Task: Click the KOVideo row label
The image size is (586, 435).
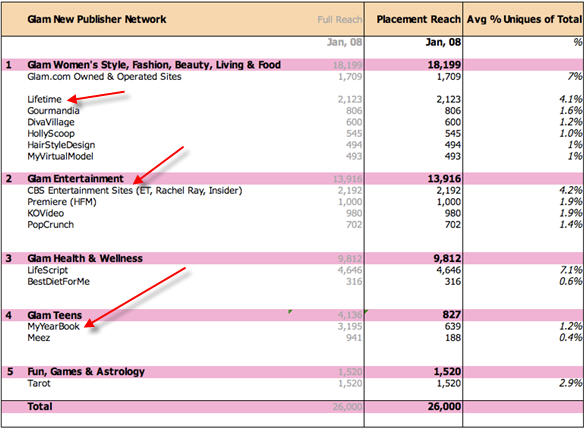Action: [x=46, y=213]
